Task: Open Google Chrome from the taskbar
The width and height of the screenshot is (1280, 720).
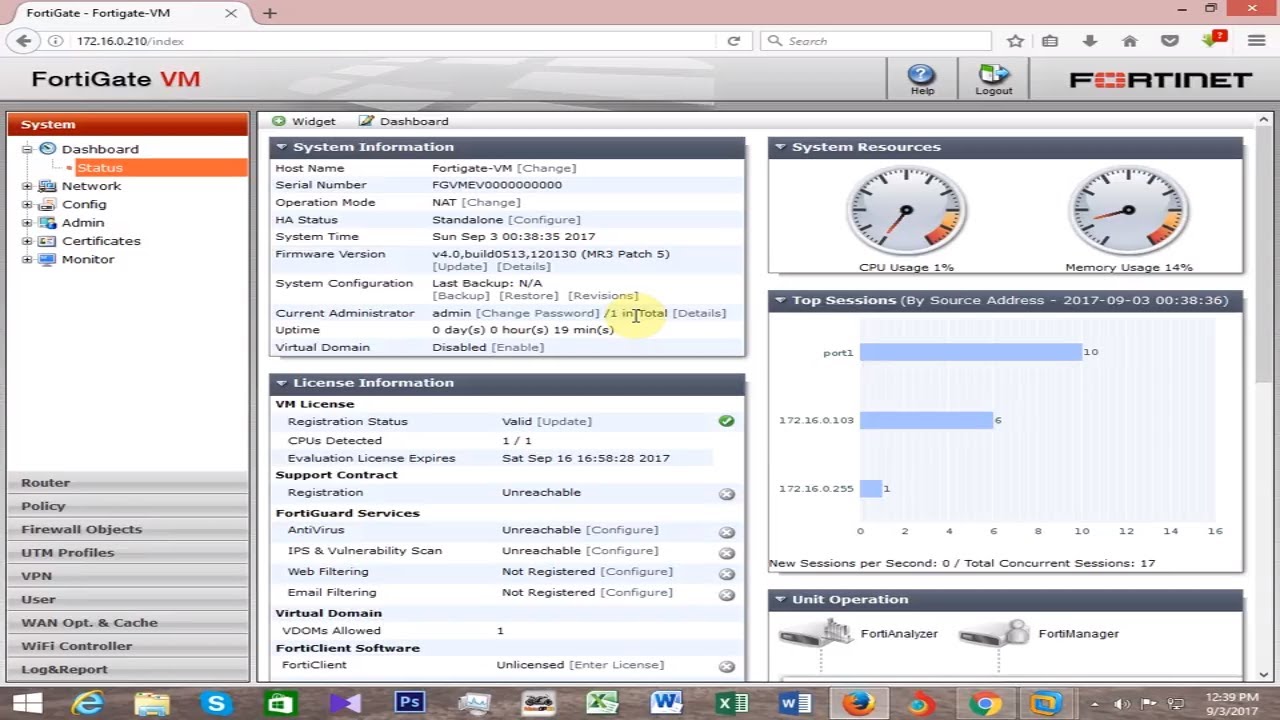Action: pyautogui.click(x=985, y=703)
